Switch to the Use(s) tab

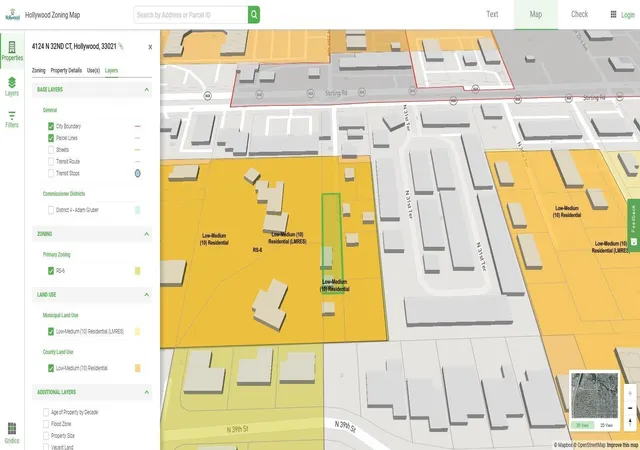93,71
